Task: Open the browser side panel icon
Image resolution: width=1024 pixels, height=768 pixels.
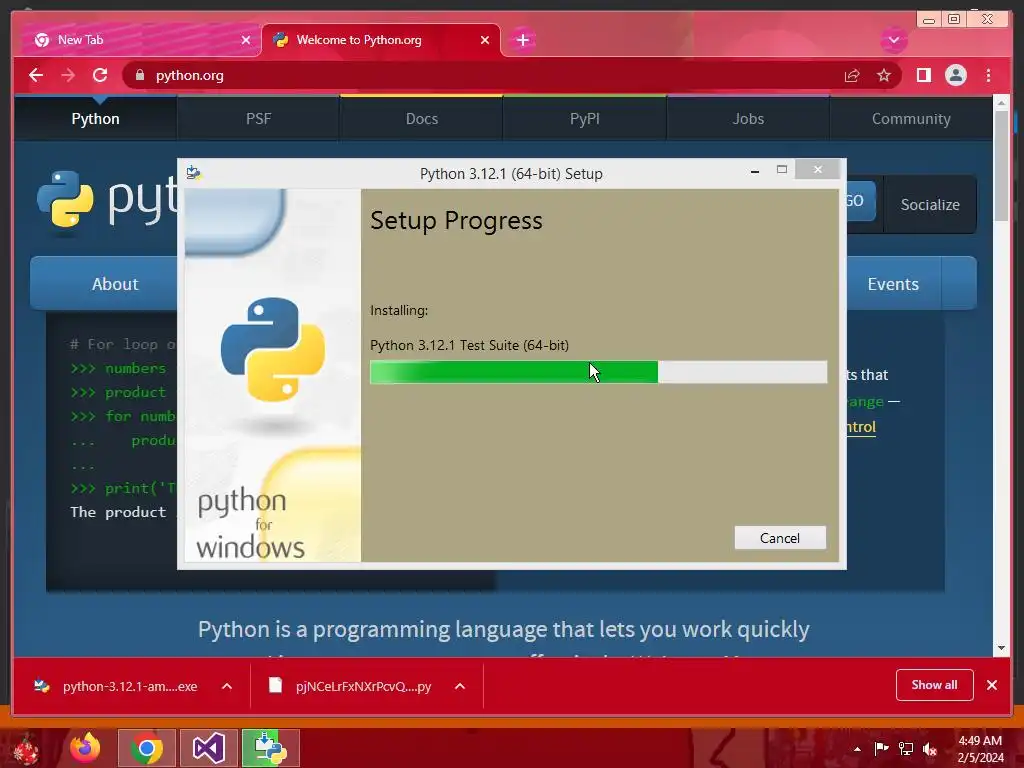Action: coord(923,75)
